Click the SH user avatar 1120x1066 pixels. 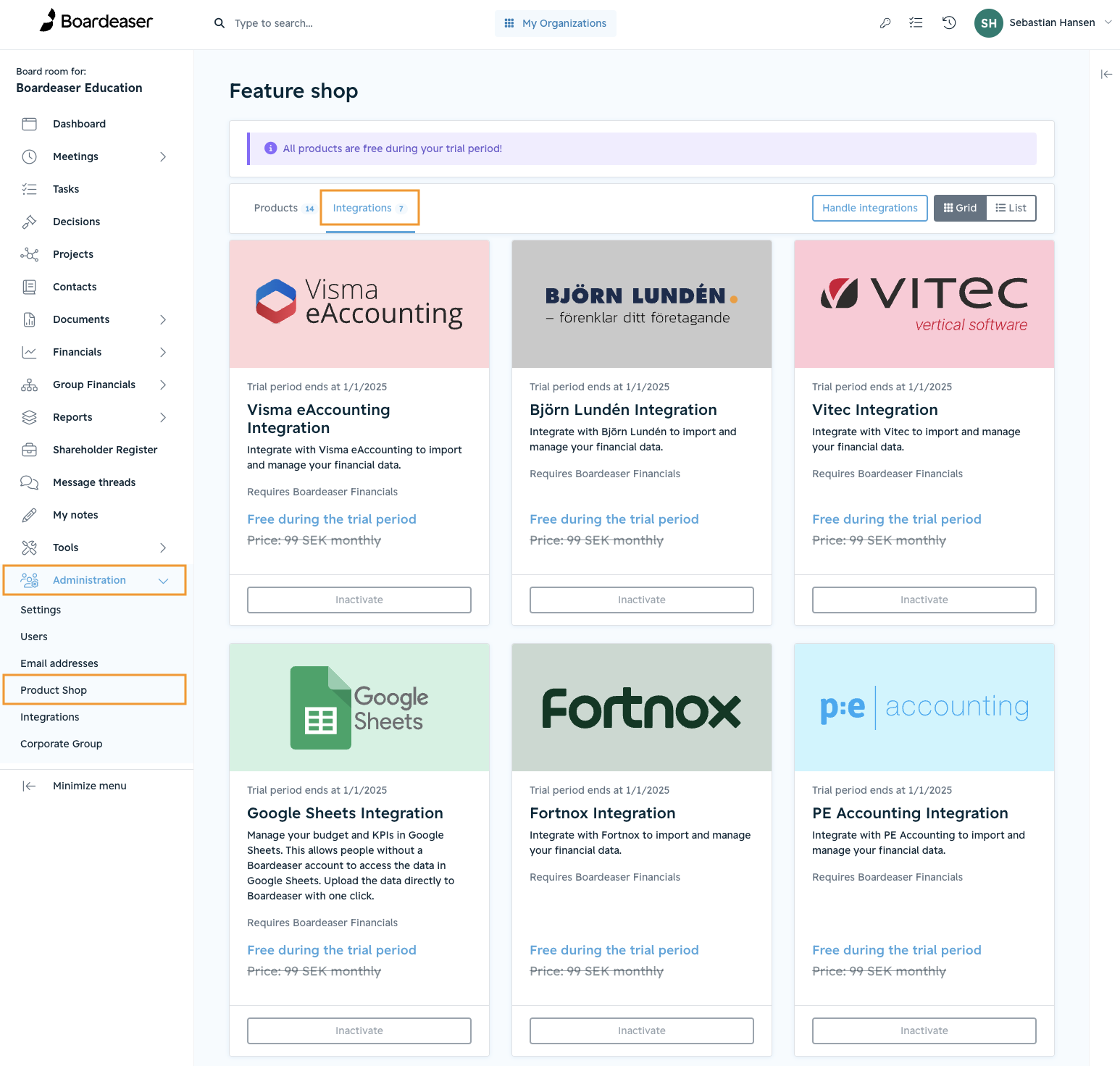(988, 23)
